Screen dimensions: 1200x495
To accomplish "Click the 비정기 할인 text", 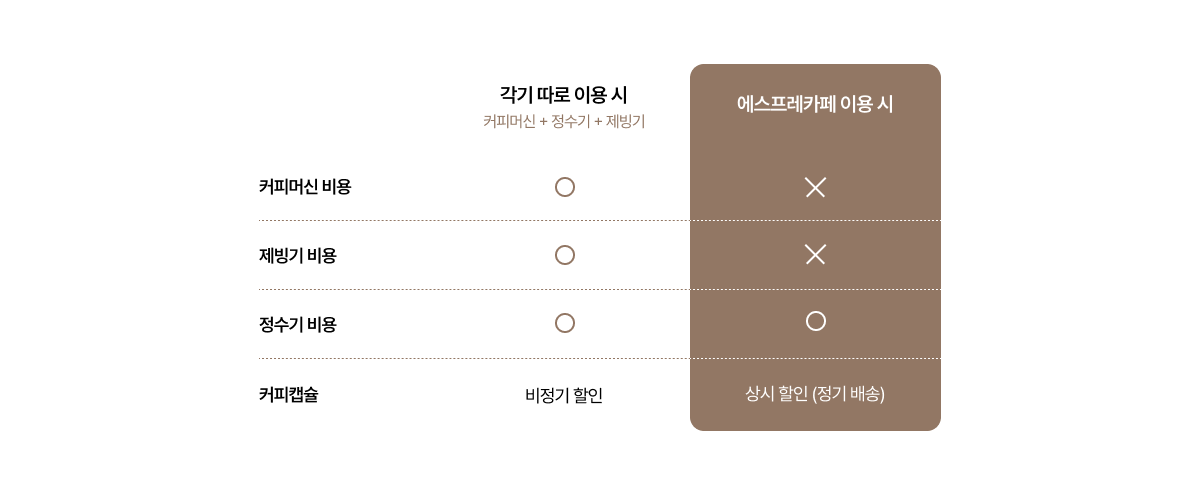I will [x=564, y=395].
